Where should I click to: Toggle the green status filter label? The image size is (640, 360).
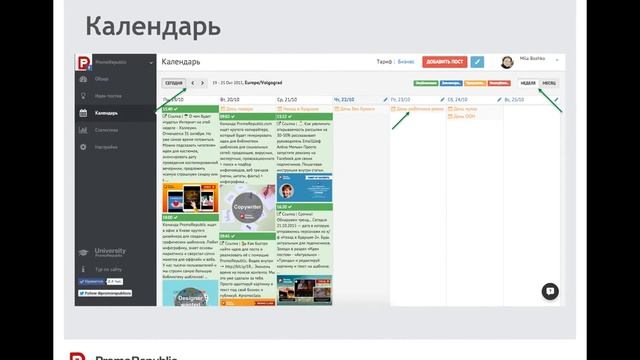pos(426,83)
